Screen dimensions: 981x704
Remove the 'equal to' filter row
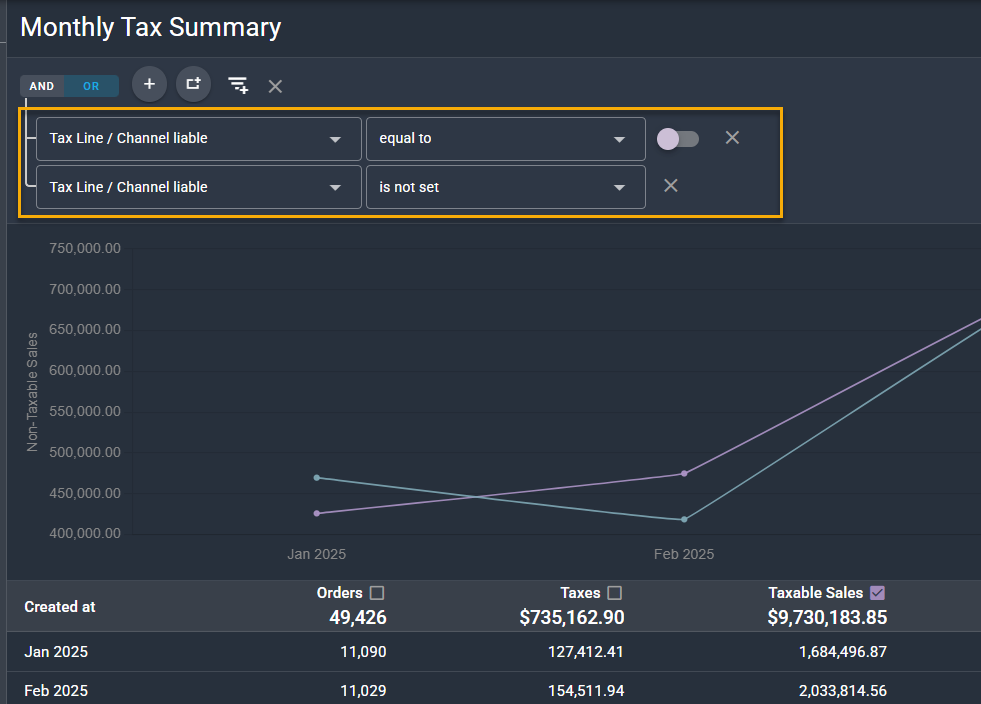tap(732, 138)
